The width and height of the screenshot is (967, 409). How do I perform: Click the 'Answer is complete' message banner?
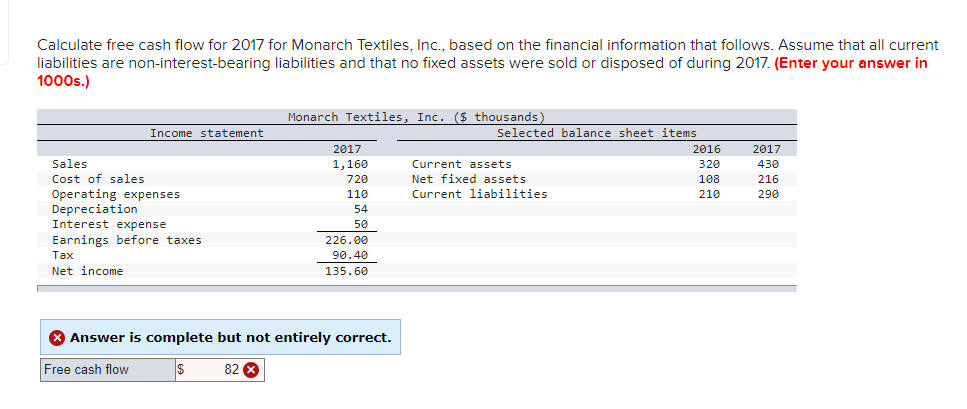[x=220, y=337]
